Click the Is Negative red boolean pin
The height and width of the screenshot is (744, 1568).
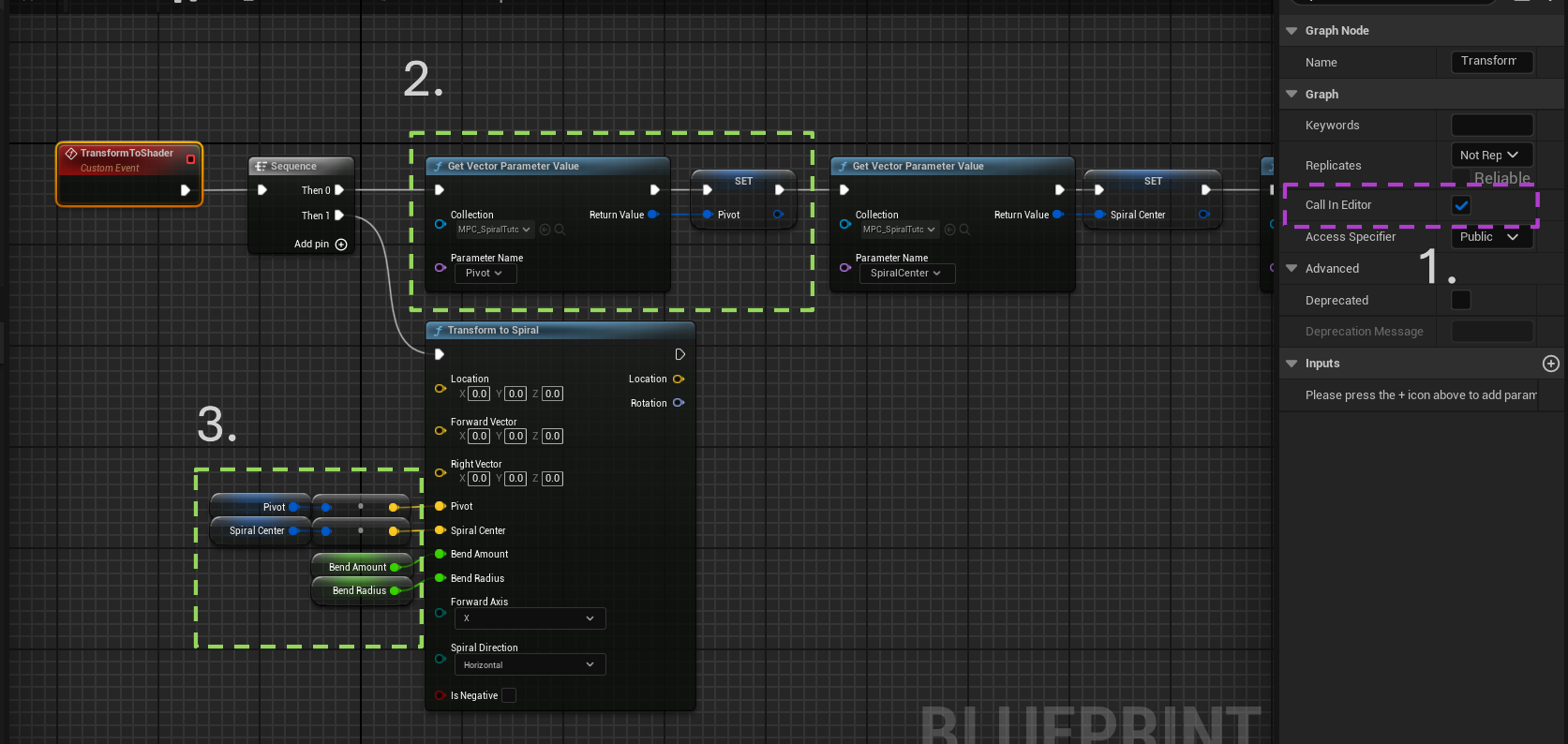coord(441,695)
